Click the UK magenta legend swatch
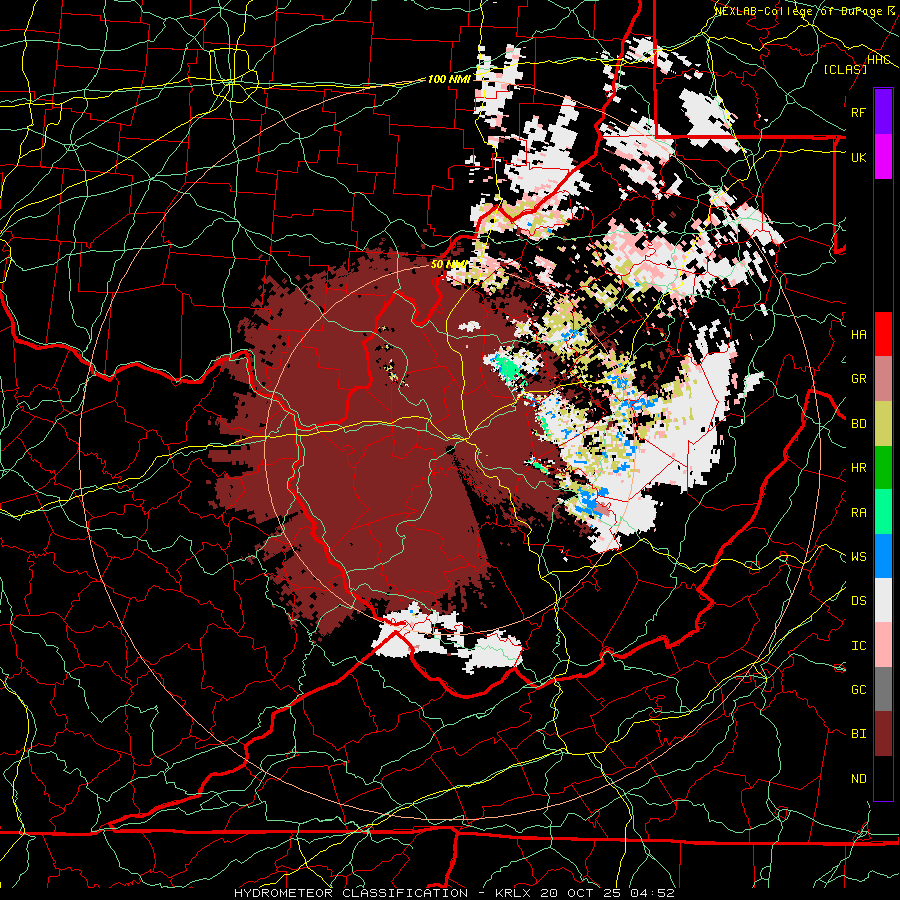 pyautogui.click(x=883, y=157)
